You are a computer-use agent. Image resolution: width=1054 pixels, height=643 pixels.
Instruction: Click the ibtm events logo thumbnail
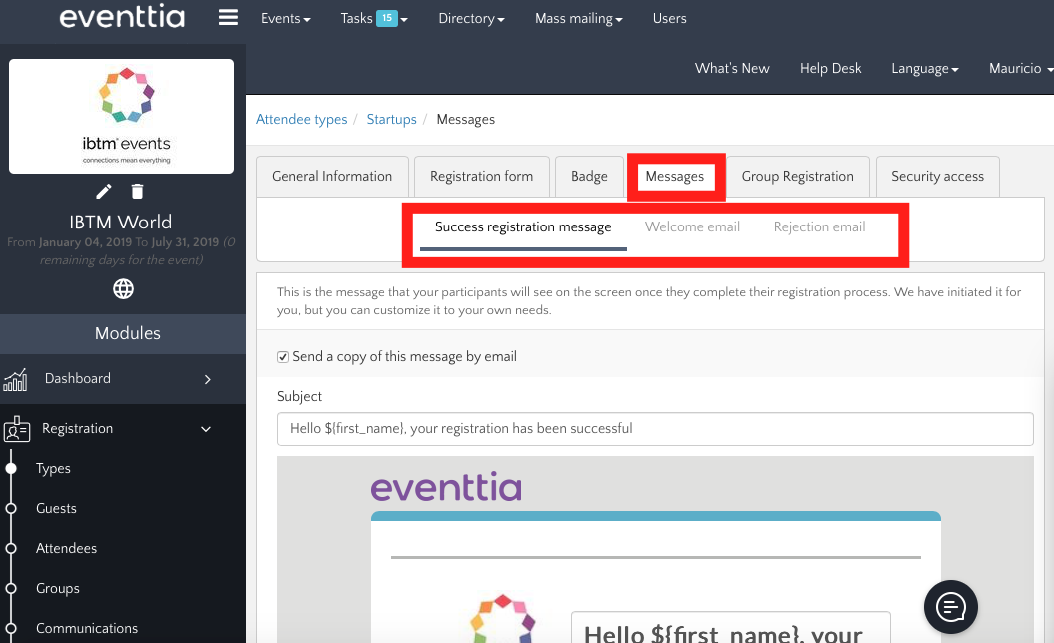(121, 116)
